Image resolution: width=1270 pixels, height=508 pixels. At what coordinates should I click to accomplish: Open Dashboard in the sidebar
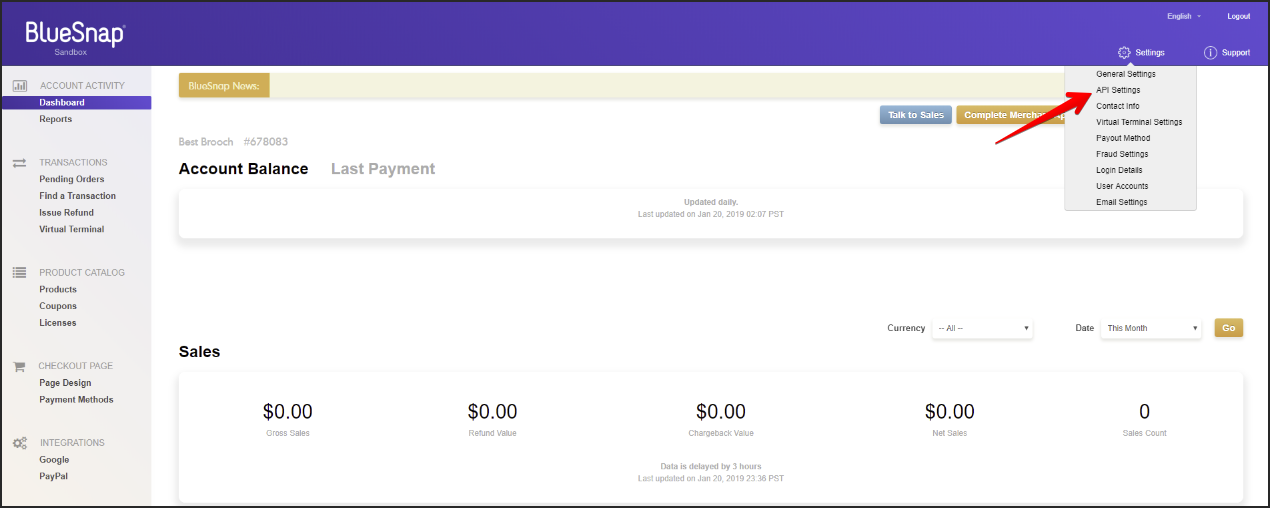point(75,102)
